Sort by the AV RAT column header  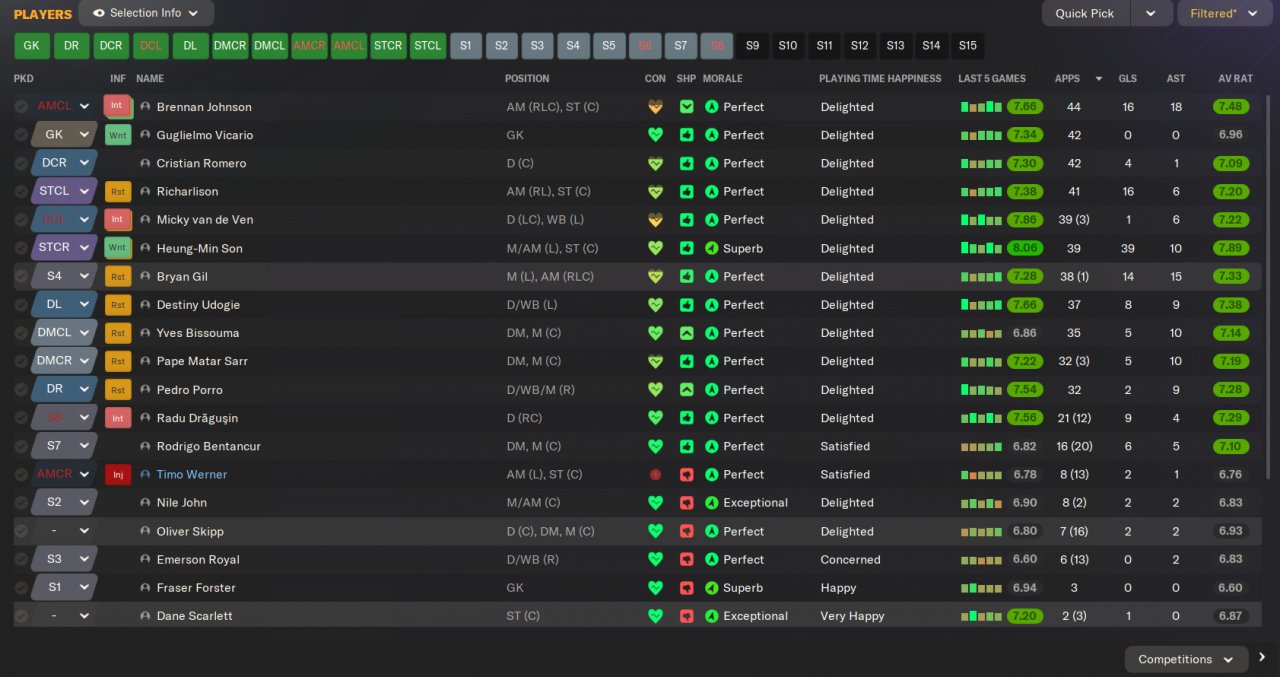click(1235, 78)
